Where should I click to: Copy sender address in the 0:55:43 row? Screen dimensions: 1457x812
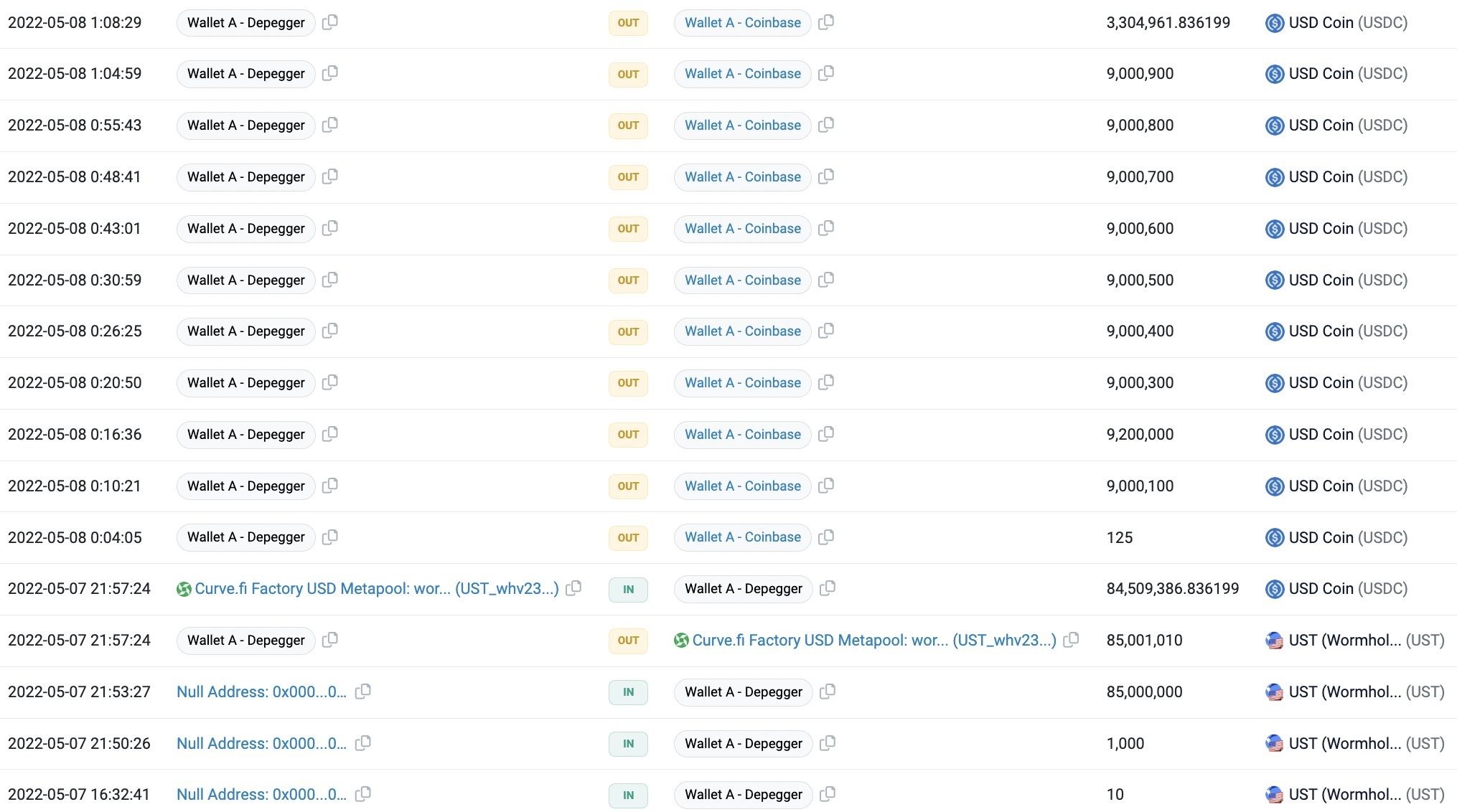[x=330, y=125]
